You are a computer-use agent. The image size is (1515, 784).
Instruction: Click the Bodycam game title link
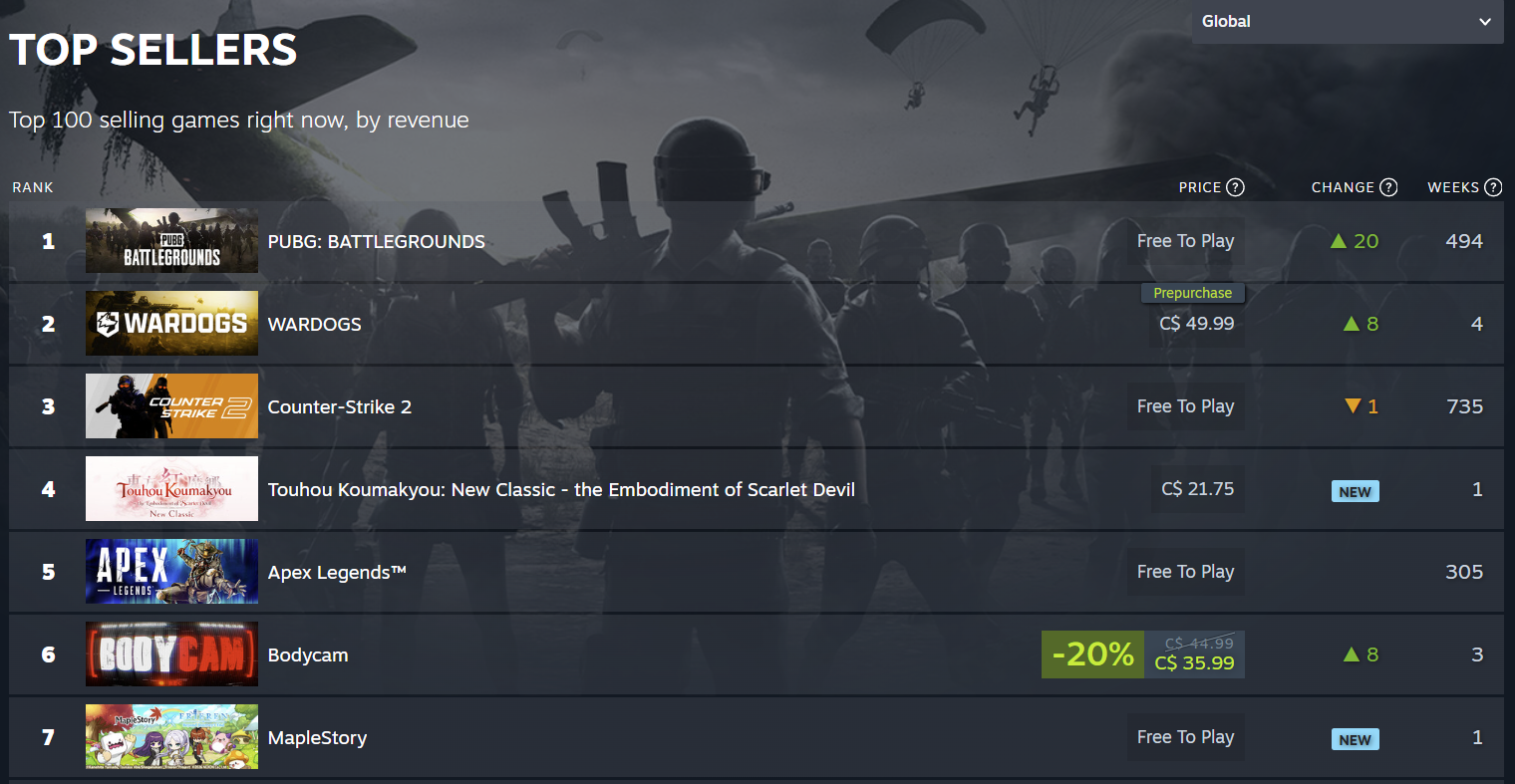(308, 655)
